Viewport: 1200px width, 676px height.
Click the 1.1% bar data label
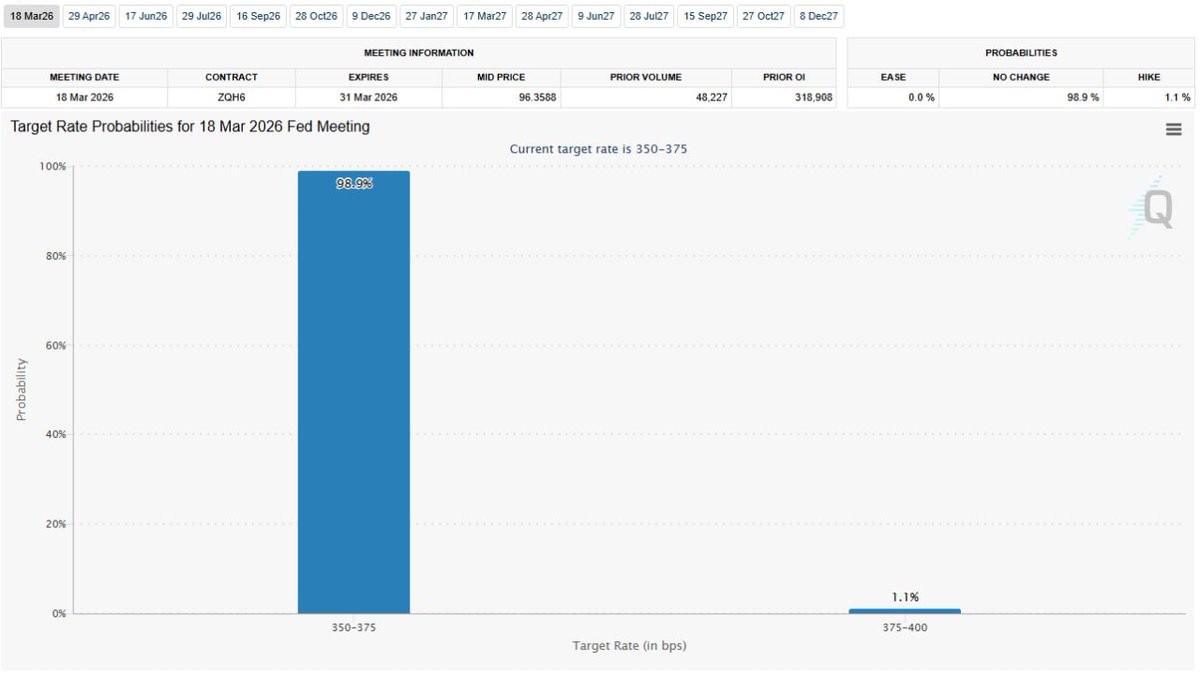[905, 597]
